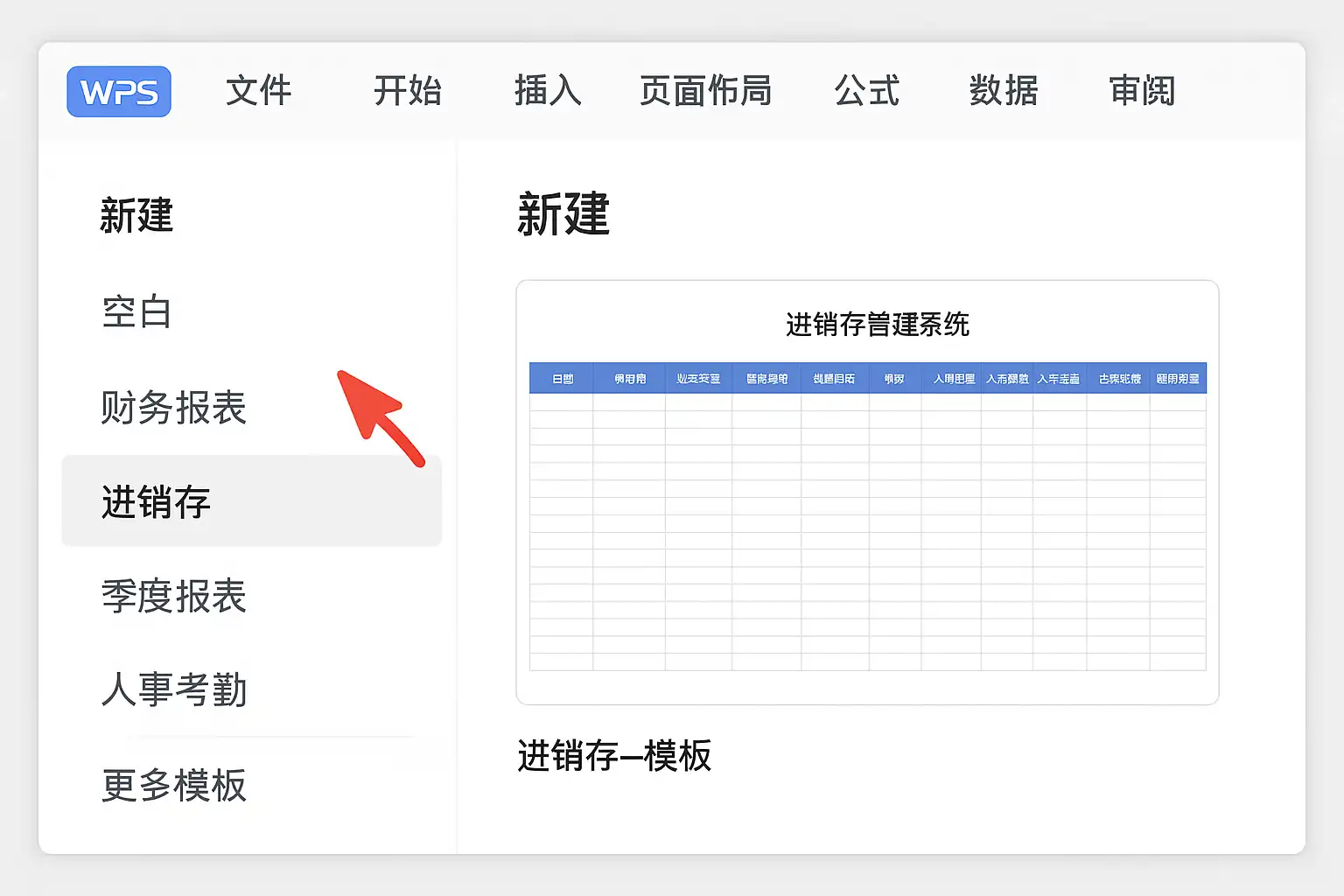Click the preview title above the table
The width and height of the screenshot is (1344, 896).
877,325
